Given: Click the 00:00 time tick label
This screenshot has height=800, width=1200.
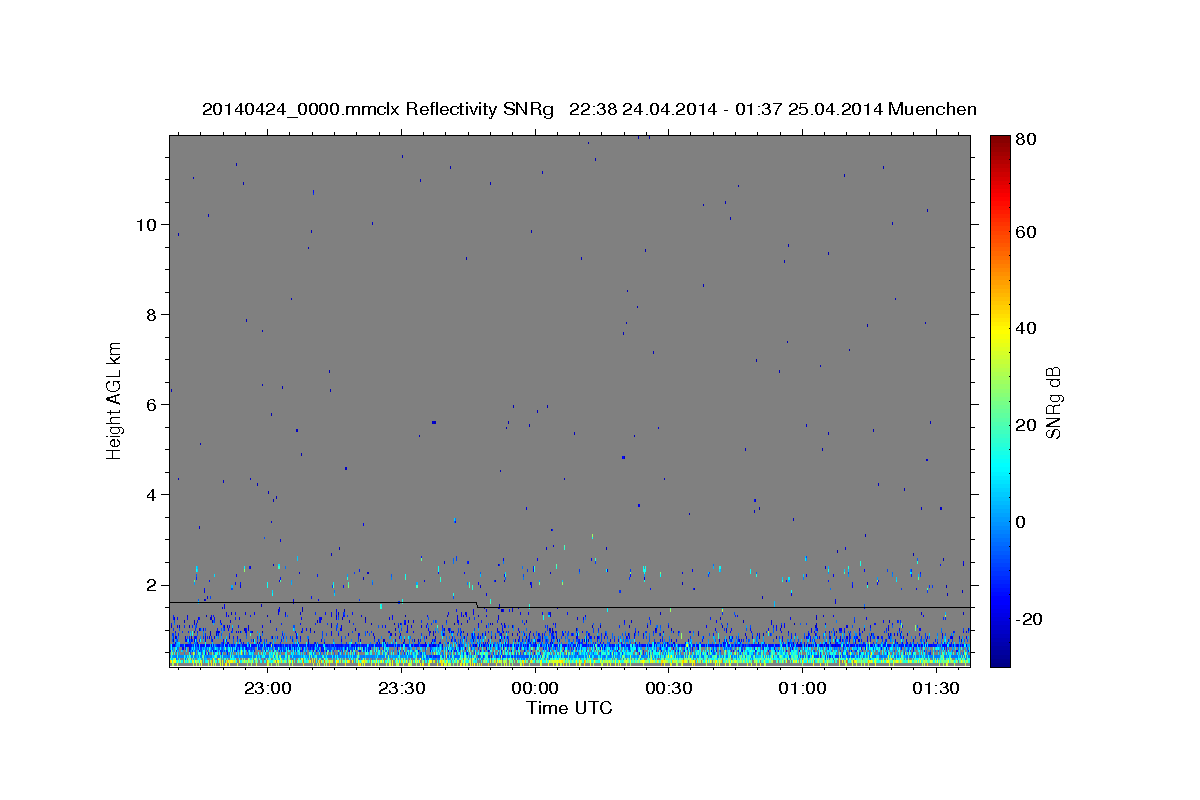Looking at the screenshot, I should (535, 689).
